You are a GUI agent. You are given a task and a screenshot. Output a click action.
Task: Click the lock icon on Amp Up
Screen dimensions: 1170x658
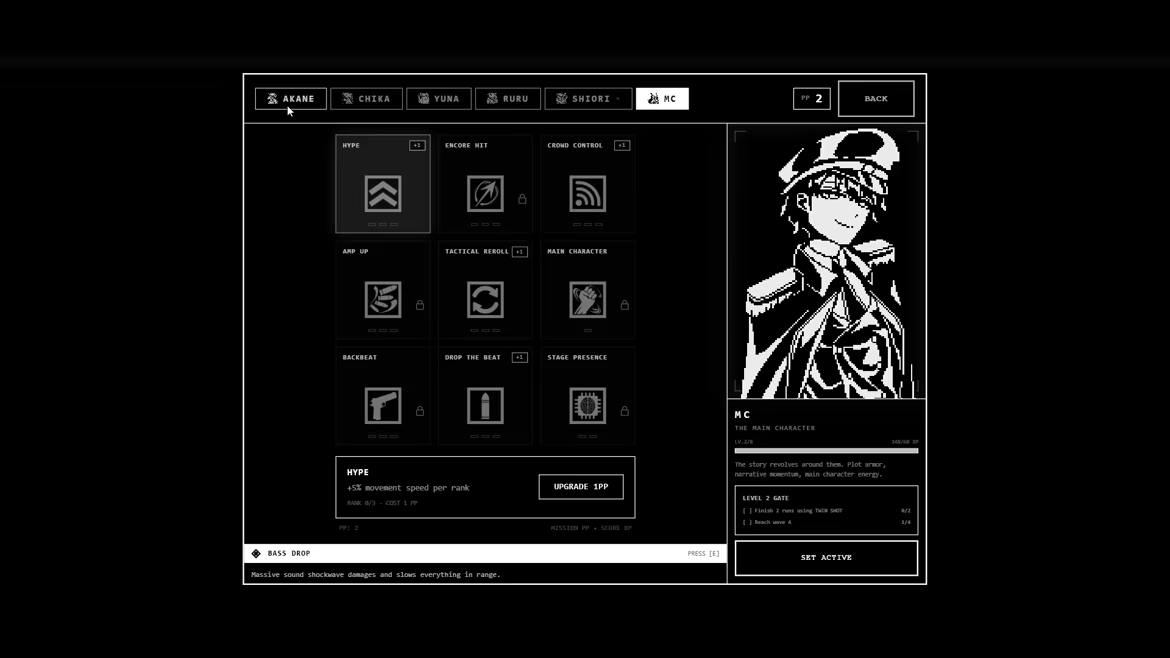click(x=420, y=305)
